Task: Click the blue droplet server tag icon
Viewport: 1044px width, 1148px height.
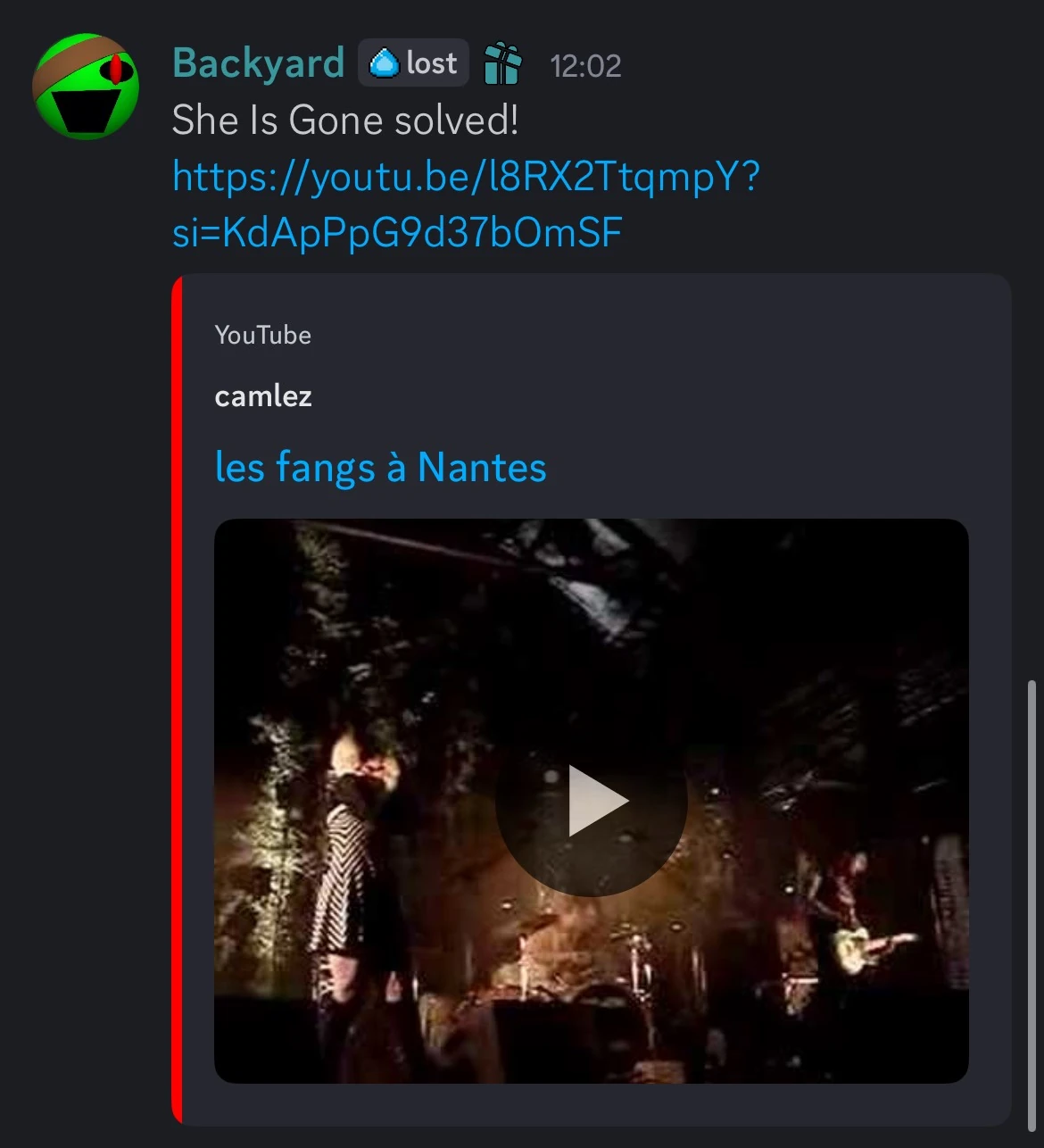Action: tap(384, 63)
